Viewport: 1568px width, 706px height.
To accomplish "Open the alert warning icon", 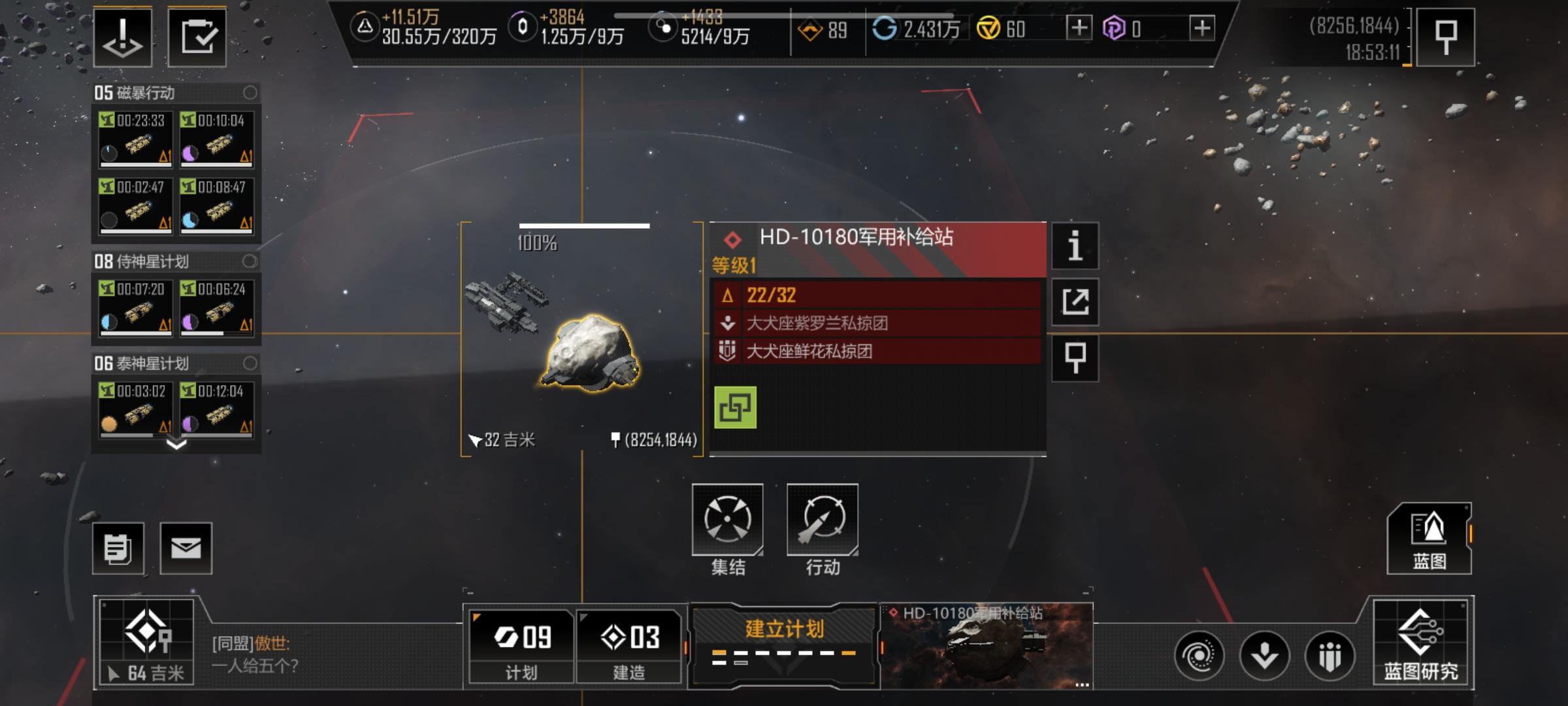I will pyautogui.click(x=123, y=37).
